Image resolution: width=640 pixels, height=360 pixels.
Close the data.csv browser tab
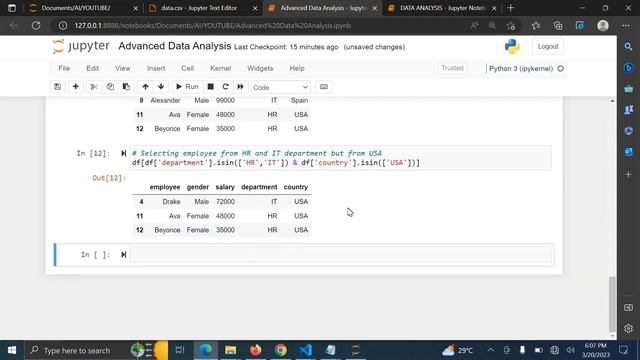click(255, 8)
